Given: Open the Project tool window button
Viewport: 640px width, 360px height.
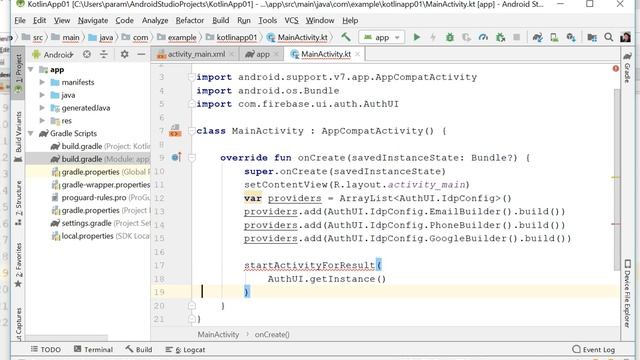Looking at the screenshot, I should click(18, 73).
